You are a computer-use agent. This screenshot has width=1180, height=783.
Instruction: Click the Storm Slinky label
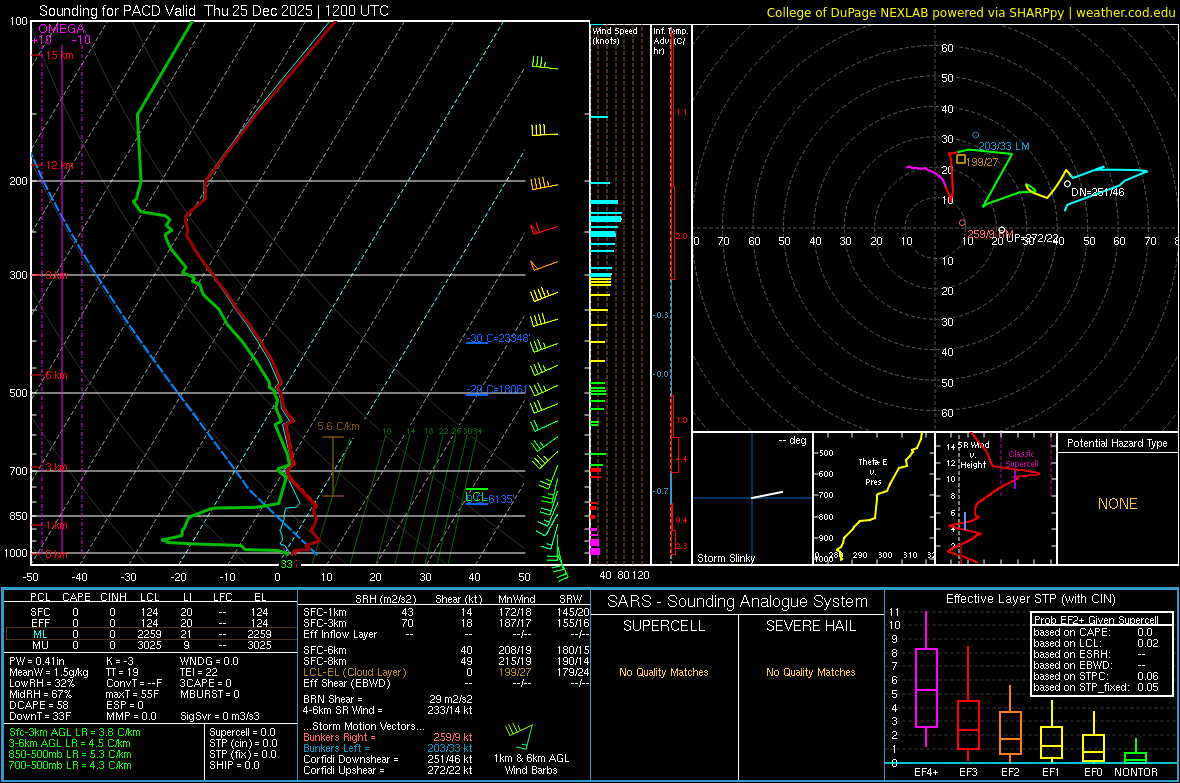tap(725, 558)
